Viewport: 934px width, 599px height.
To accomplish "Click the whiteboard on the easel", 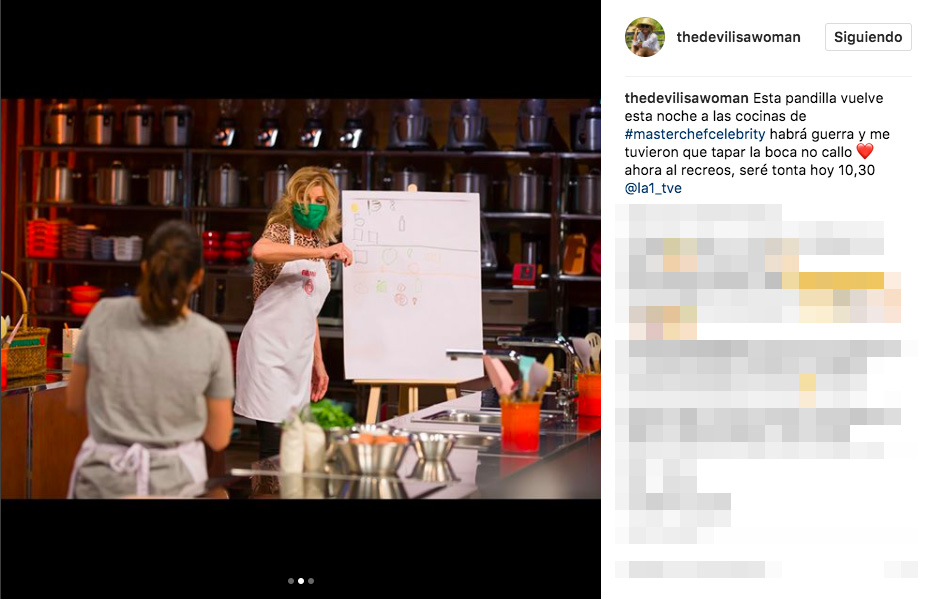I will 412,285.
